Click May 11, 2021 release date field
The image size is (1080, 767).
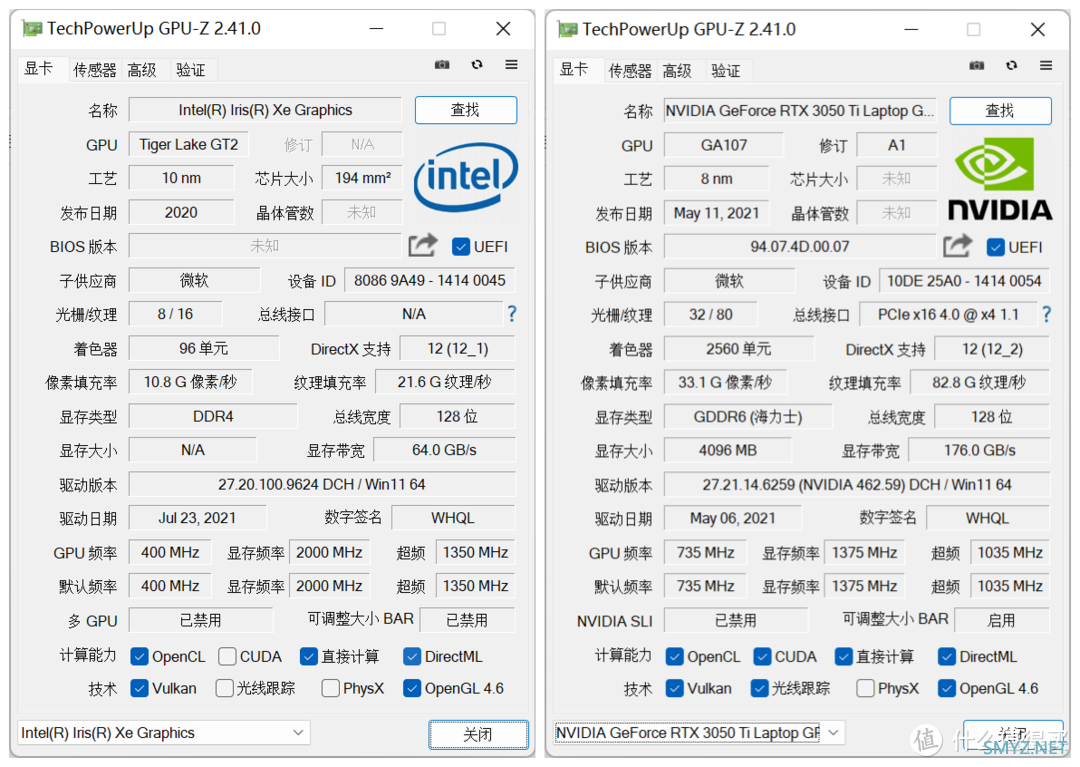click(x=716, y=213)
